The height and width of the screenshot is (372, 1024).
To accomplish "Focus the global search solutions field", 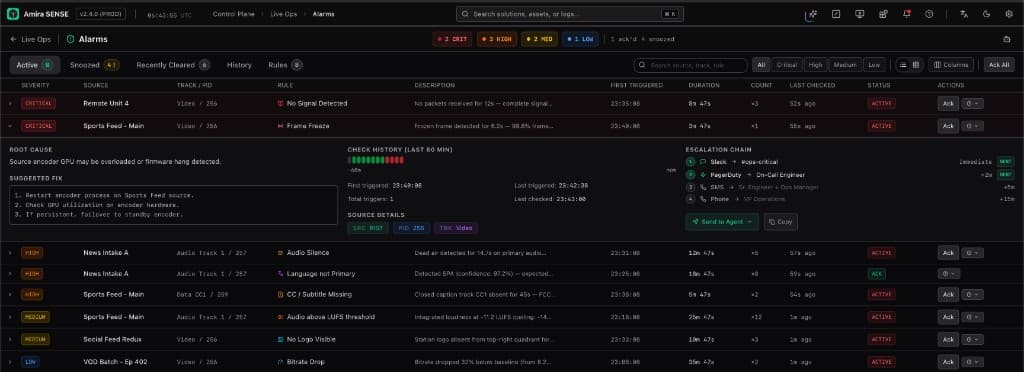I will pos(568,14).
